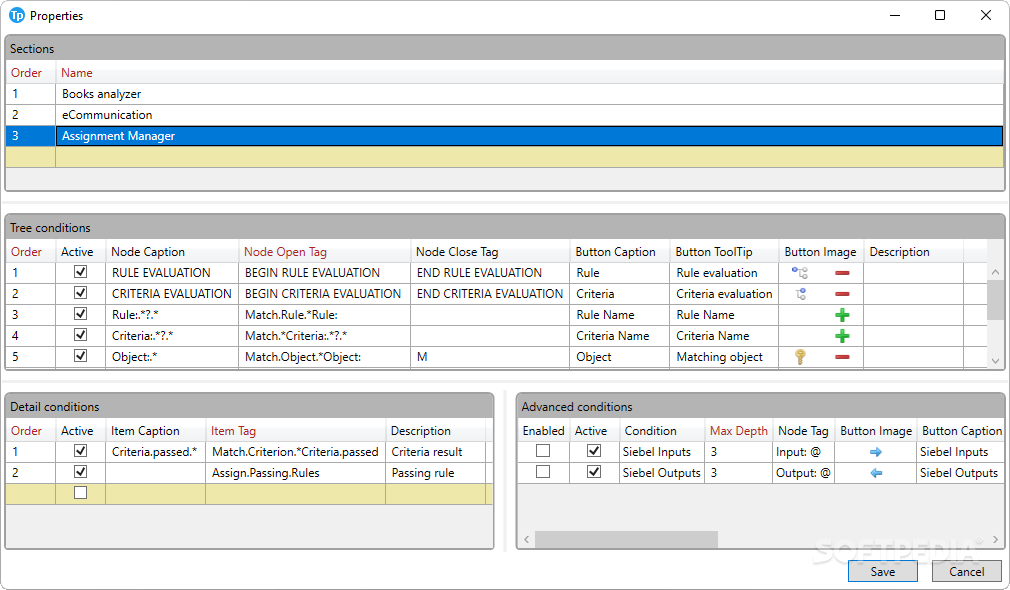Image resolution: width=1010 pixels, height=590 pixels.
Task: Click the END CRITERIA EVALUATION close tag cell
Action: point(490,294)
